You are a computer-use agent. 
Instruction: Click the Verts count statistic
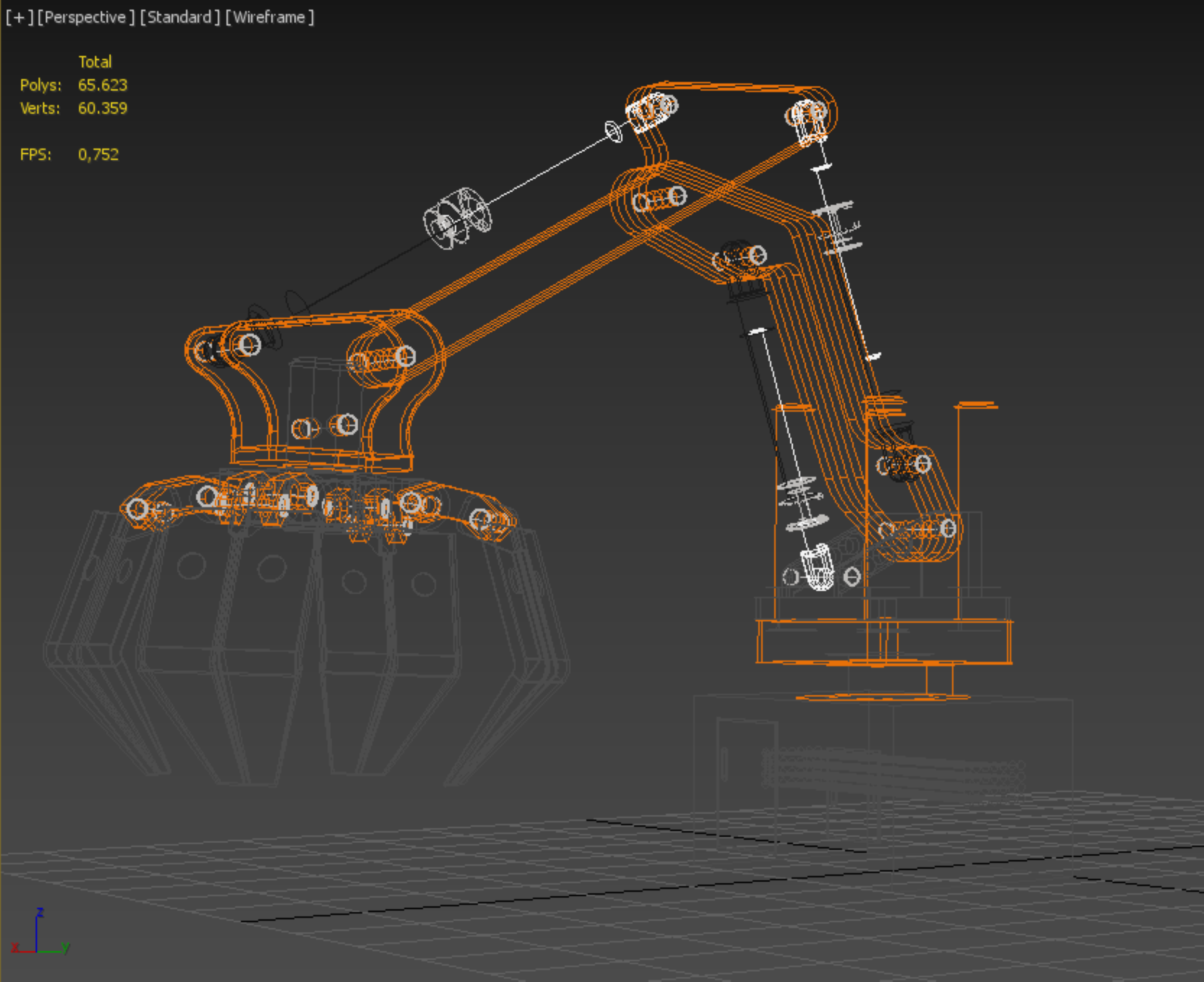click(x=102, y=108)
